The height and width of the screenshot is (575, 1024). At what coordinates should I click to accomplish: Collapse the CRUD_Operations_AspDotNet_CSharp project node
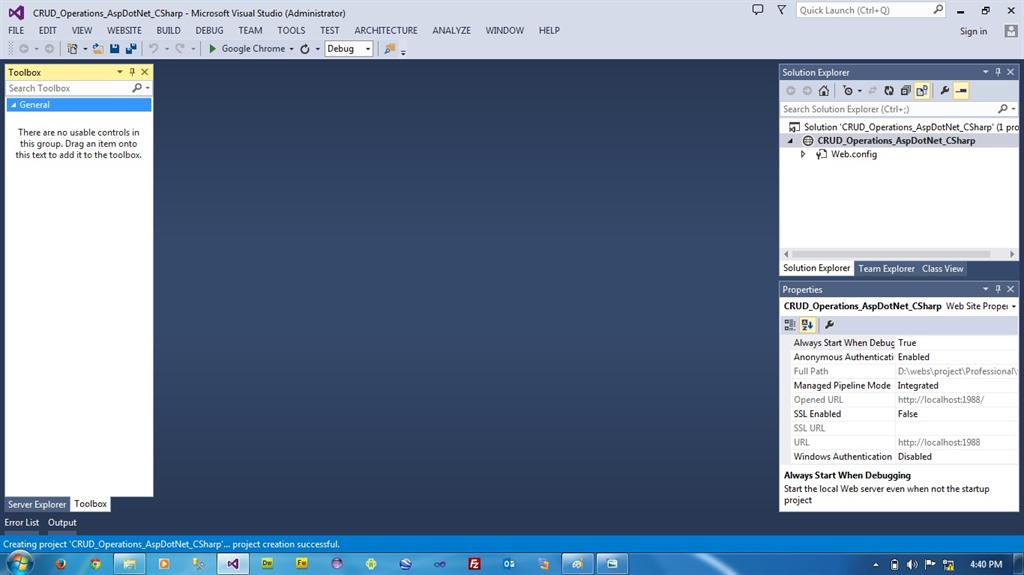(x=790, y=140)
